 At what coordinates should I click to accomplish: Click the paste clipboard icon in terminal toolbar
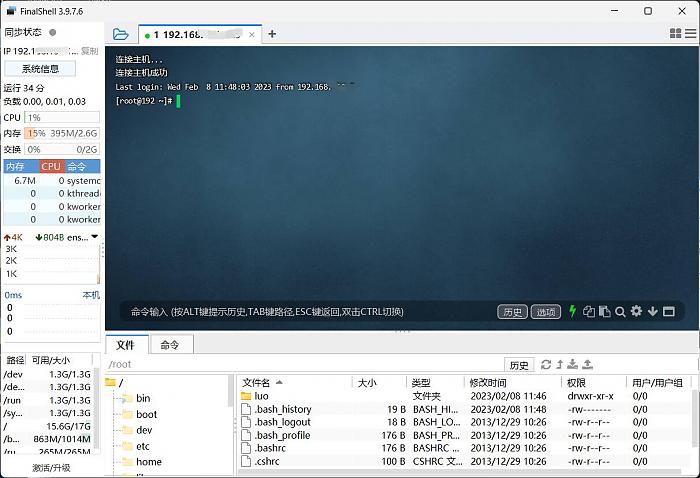(x=604, y=312)
